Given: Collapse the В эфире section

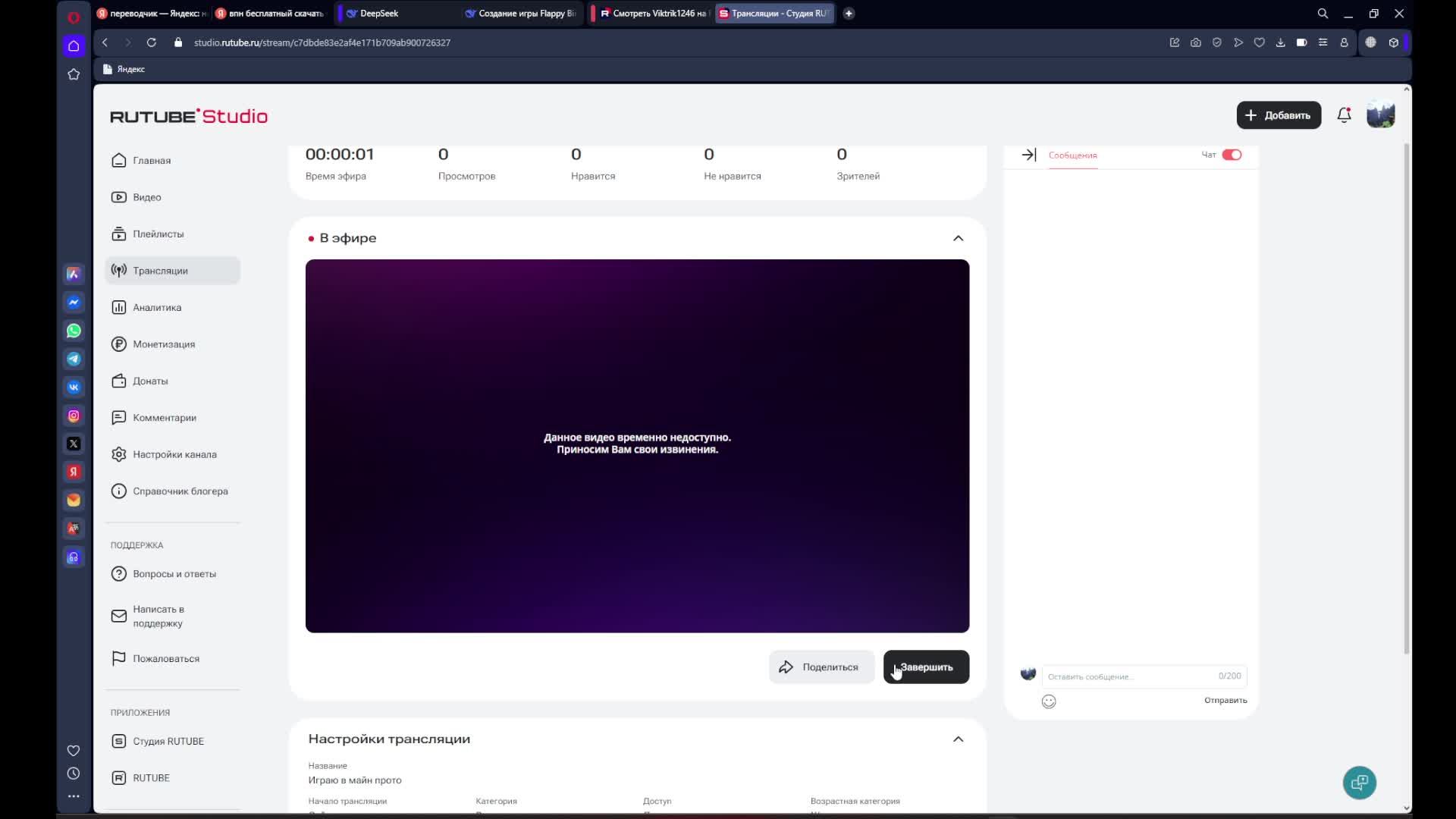Looking at the screenshot, I should (x=958, y=238).
